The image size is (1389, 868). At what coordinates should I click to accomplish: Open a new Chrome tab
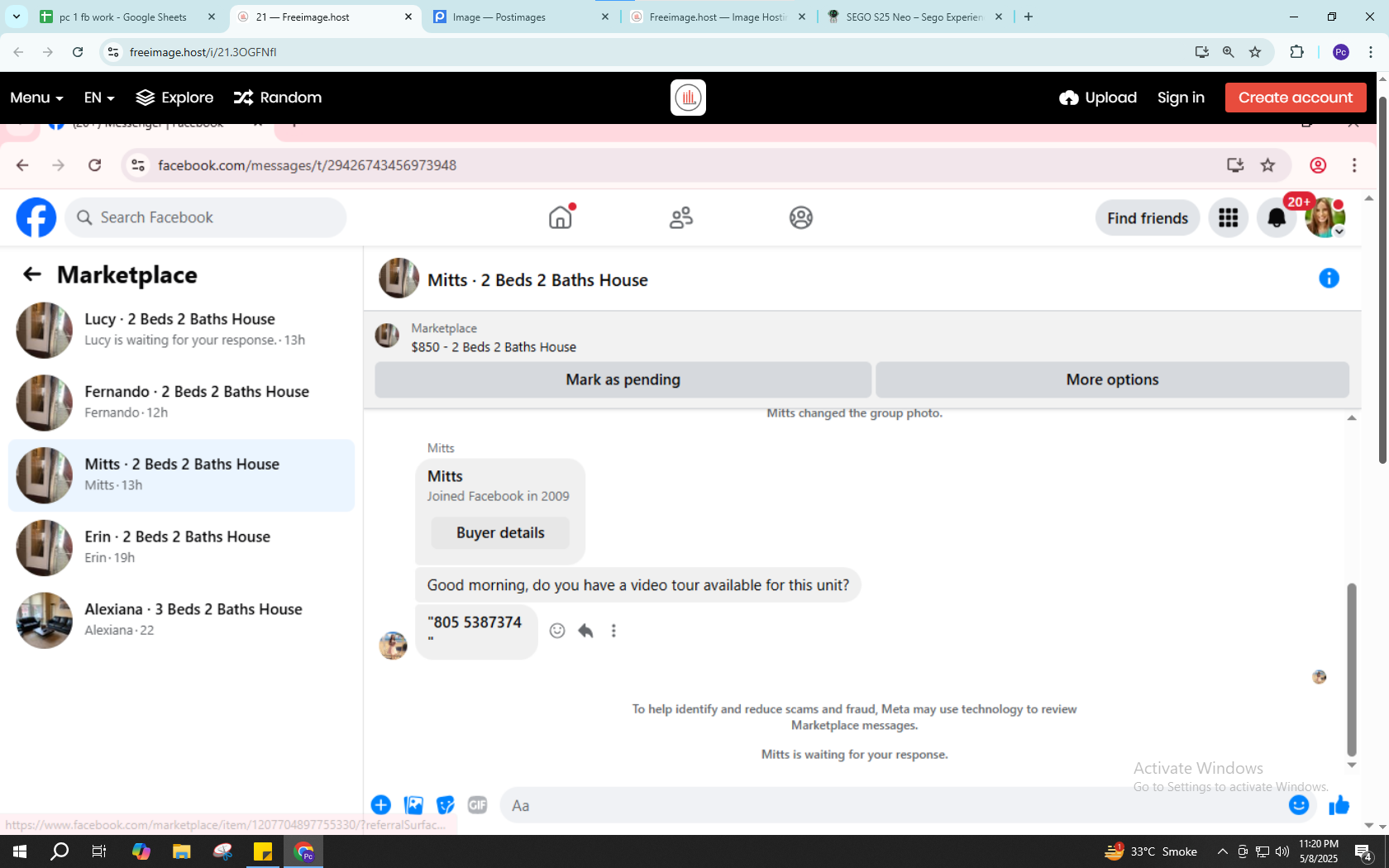point(1029,17)
